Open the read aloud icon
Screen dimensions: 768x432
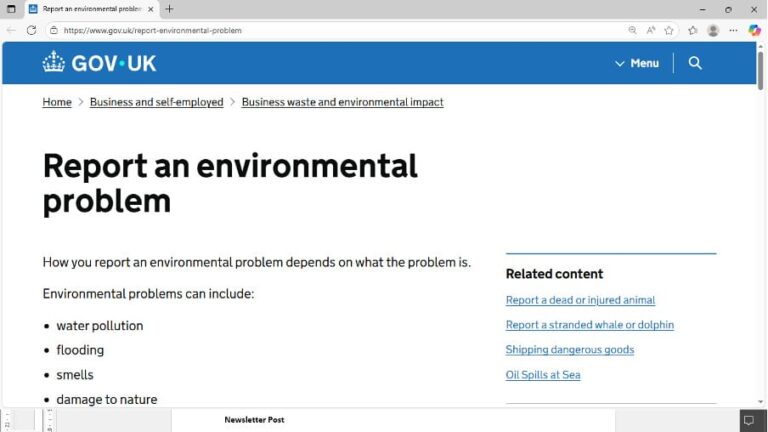(651, 30)
